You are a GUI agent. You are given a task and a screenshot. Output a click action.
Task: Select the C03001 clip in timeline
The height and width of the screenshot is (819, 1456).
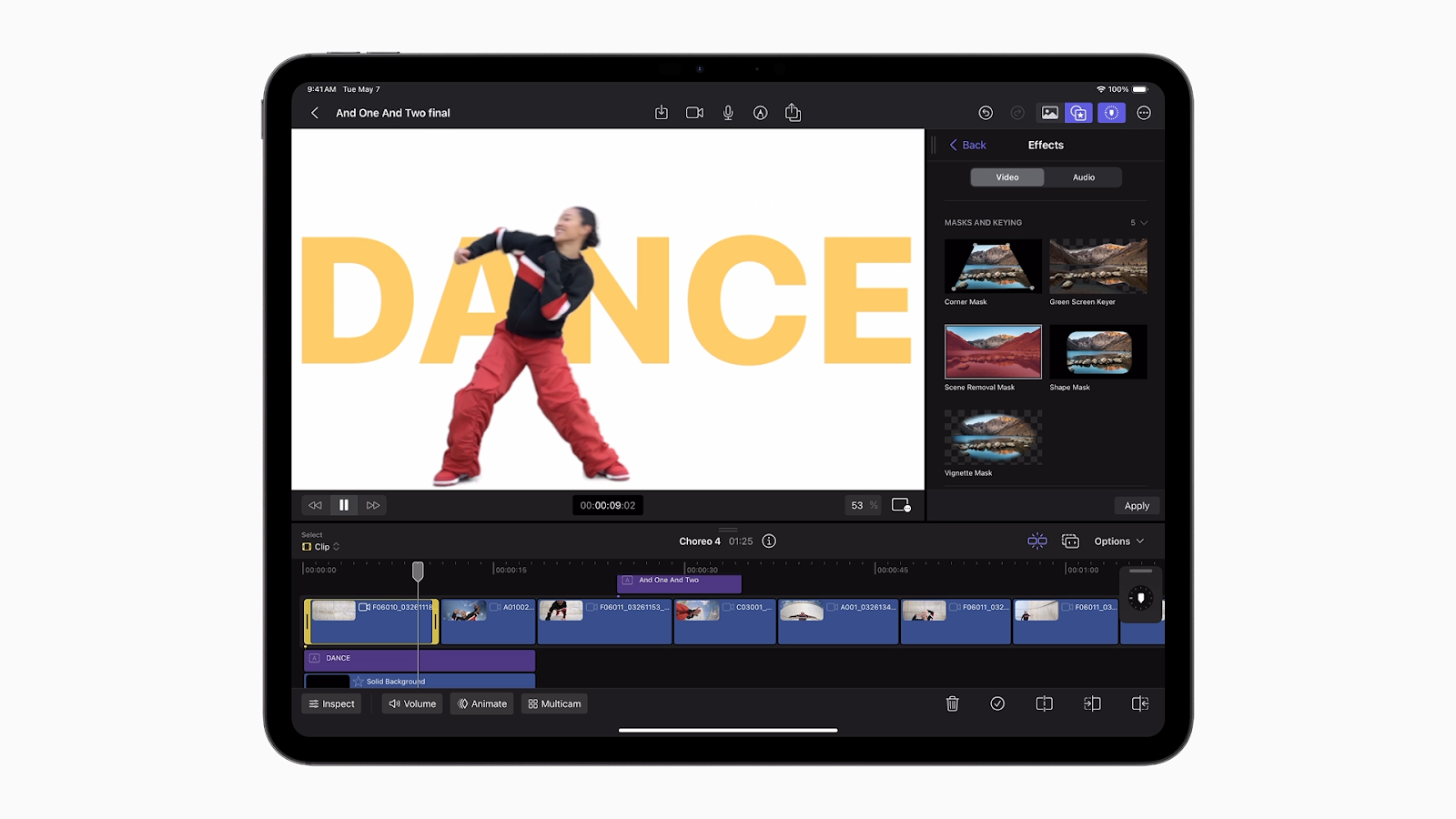tap(725, 622)
